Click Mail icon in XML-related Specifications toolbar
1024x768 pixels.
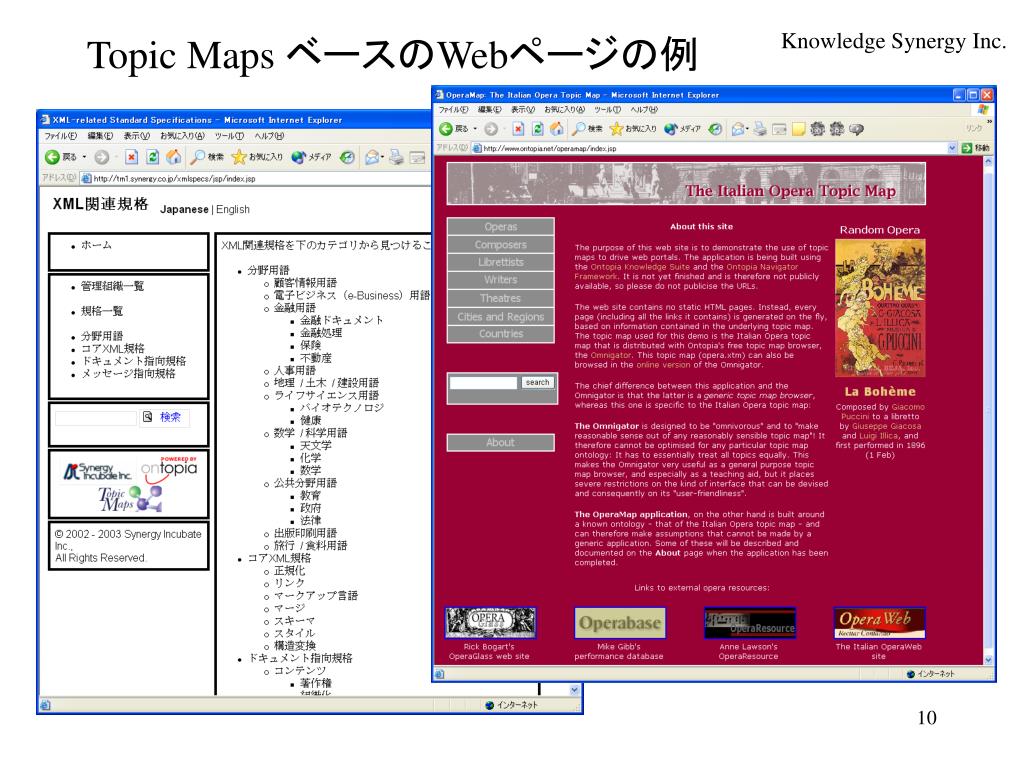[x=372, y=157]
